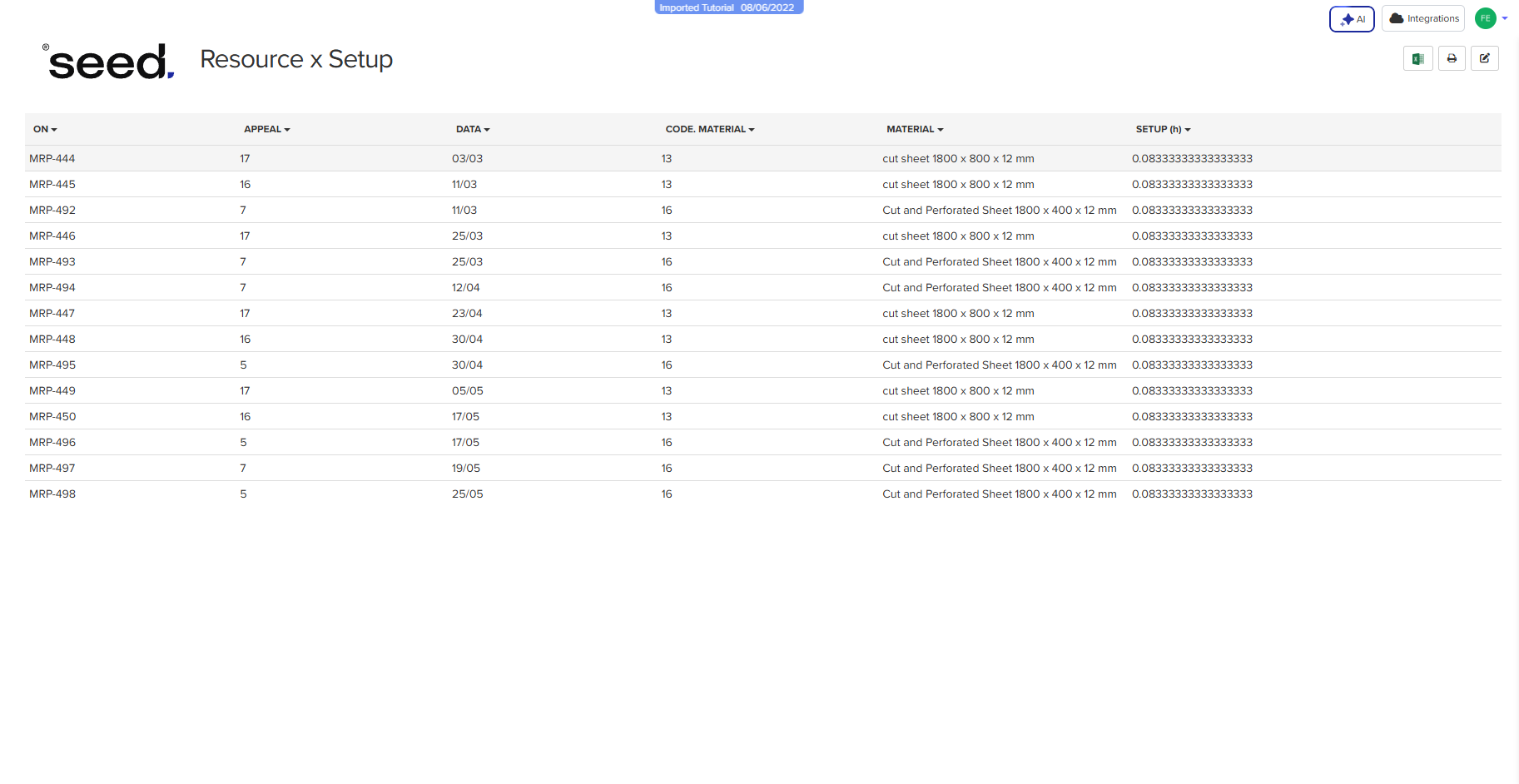Click the Imported Tutorial date banner
The height and width of the screenshot is (784, 1519).
[x=727, y=7]
